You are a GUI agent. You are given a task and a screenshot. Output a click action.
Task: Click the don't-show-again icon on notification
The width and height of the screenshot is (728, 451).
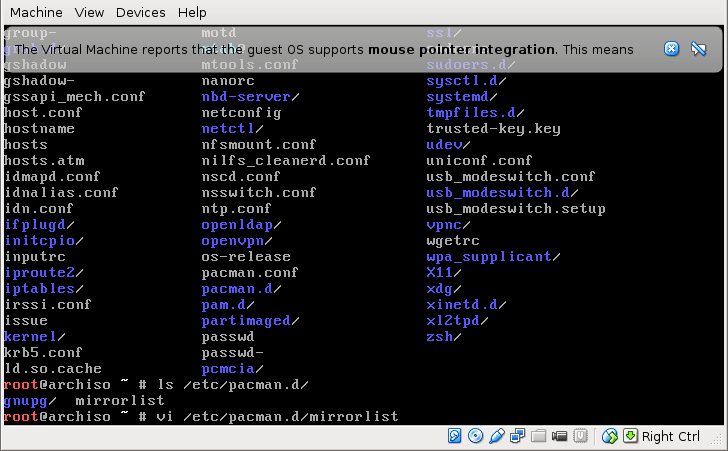698,49
